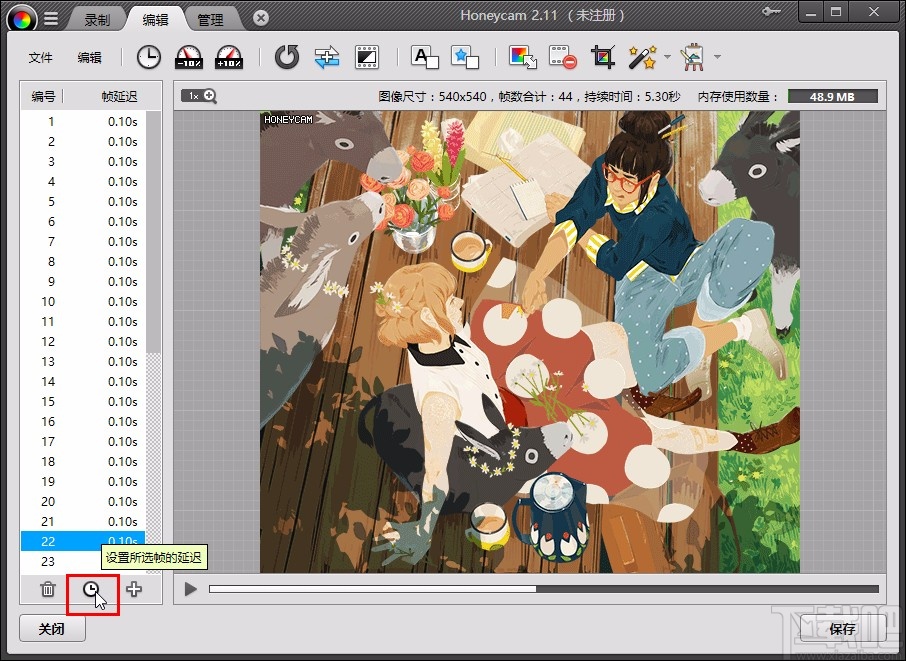Select frame row 9
906x661 pixels.
pos(83,281)
